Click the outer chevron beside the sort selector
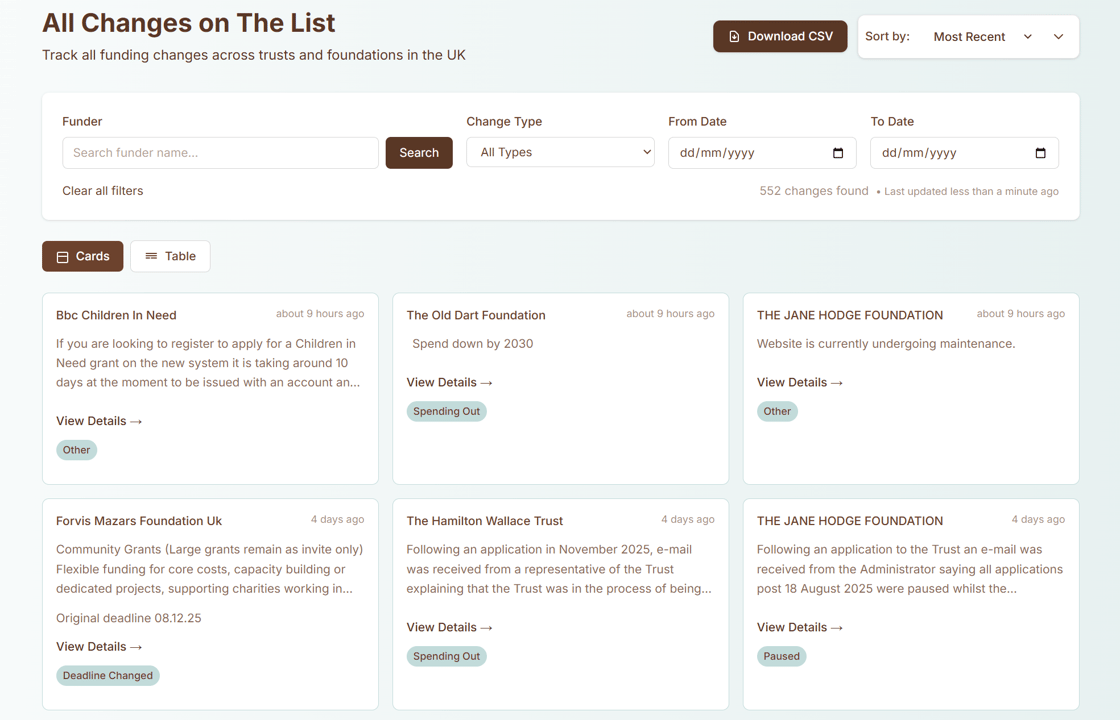Screen dimensions: 1120x720 [1059, 36]
